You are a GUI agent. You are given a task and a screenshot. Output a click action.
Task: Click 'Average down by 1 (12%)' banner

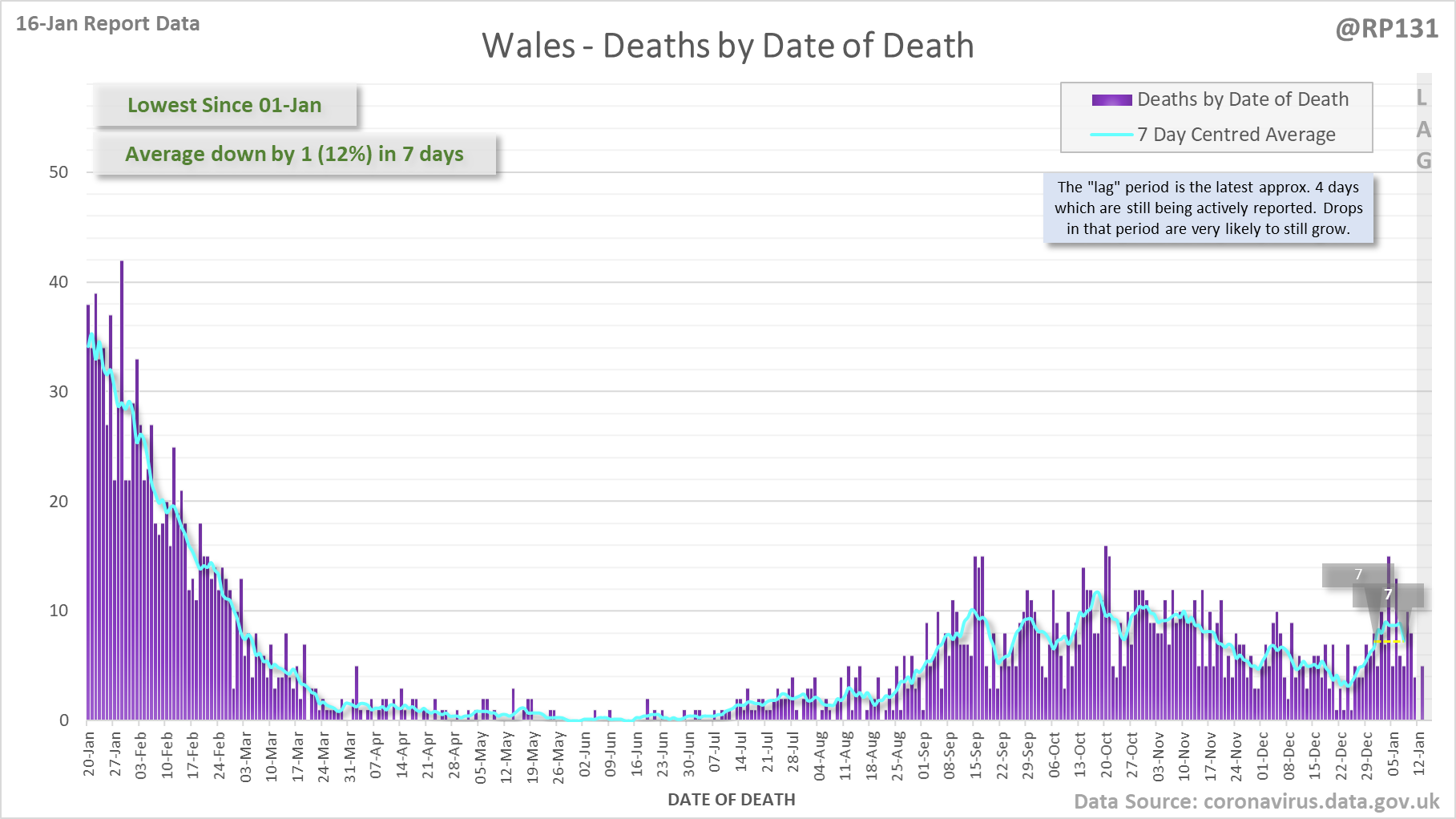pyautogui.click(x=294, y=154)
